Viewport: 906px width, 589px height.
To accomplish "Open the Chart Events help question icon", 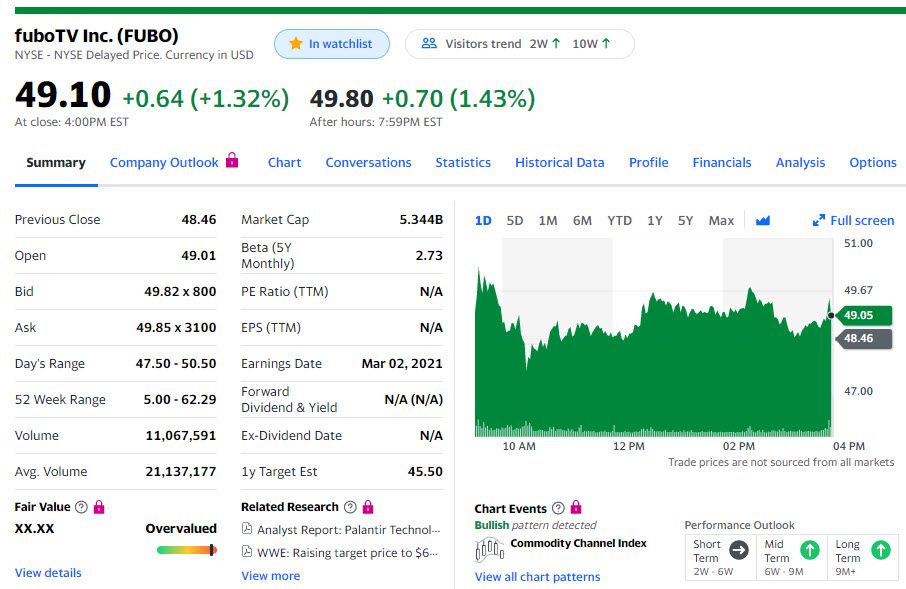I will [x=558, y=508].
